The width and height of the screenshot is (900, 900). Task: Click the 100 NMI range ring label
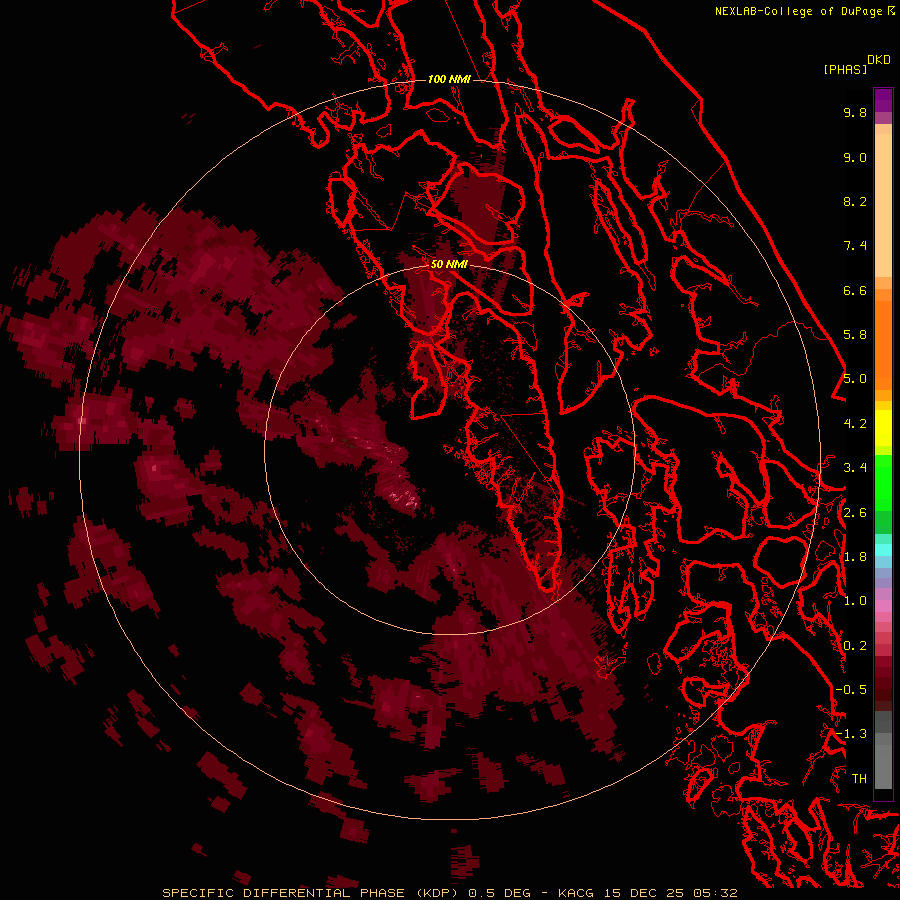click(x=449, y=79)
